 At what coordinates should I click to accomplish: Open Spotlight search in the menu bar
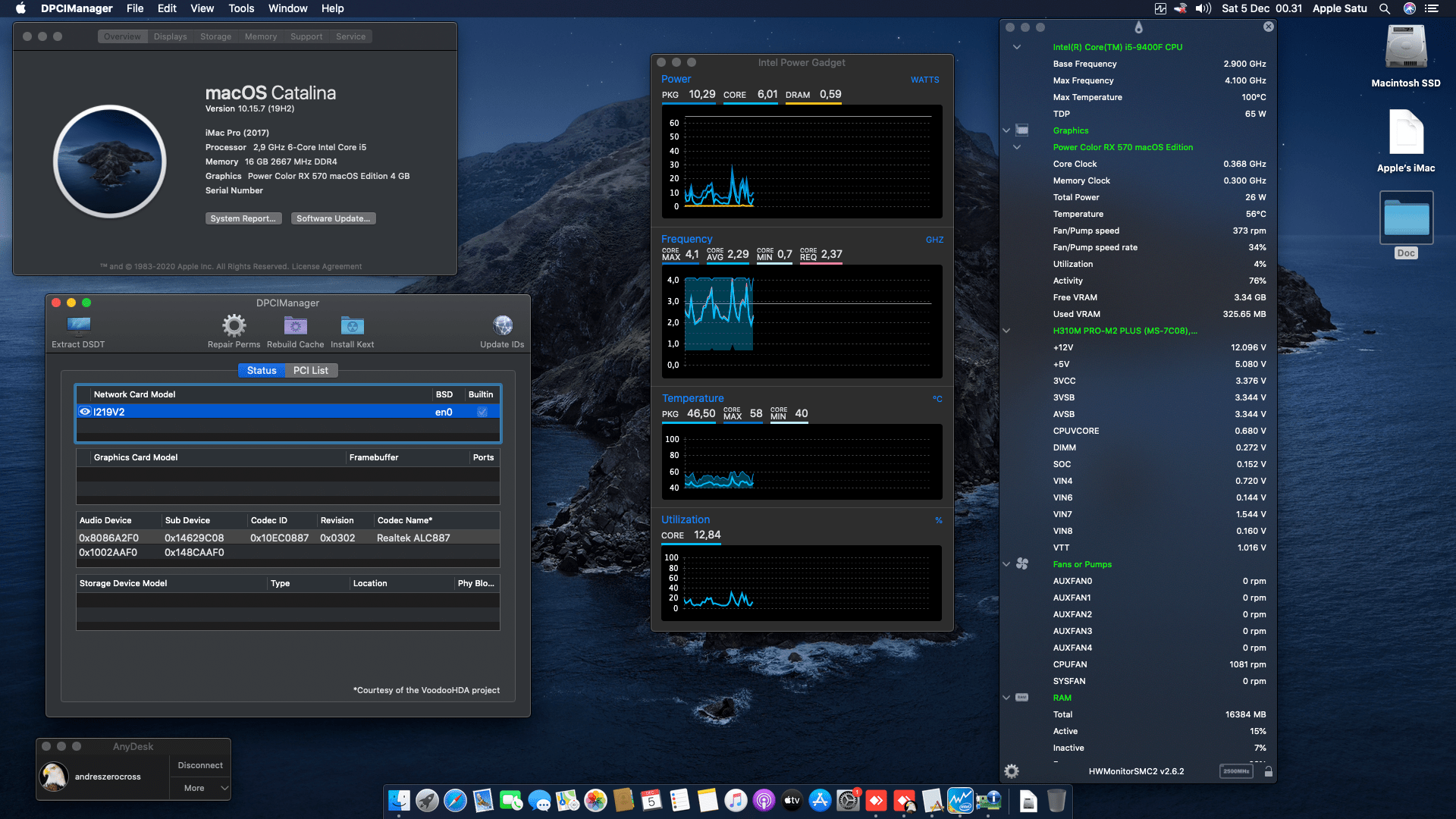tap(1385, 8)
